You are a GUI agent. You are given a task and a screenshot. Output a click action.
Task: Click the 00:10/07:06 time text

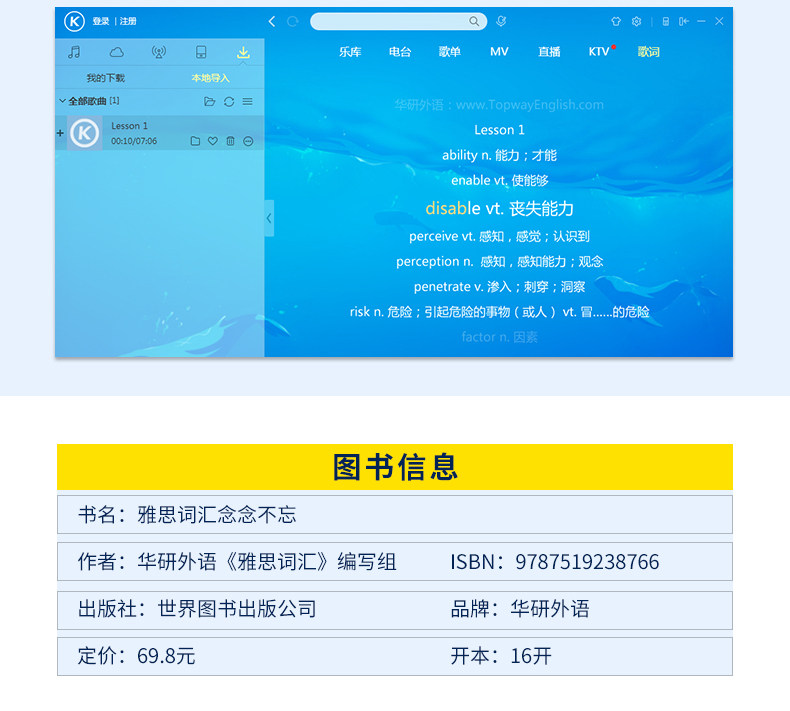pyautogui.click(x=134, y=141)
